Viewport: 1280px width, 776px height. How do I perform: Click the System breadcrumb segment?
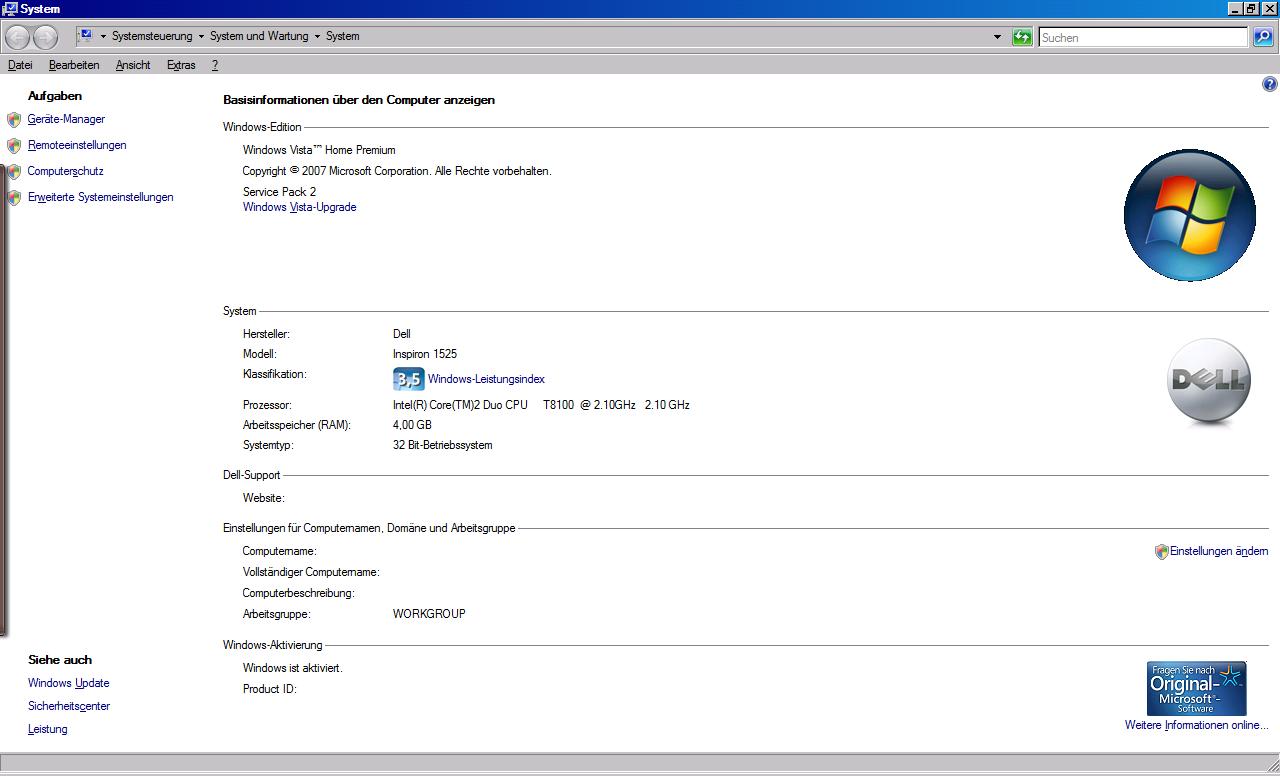343,36
